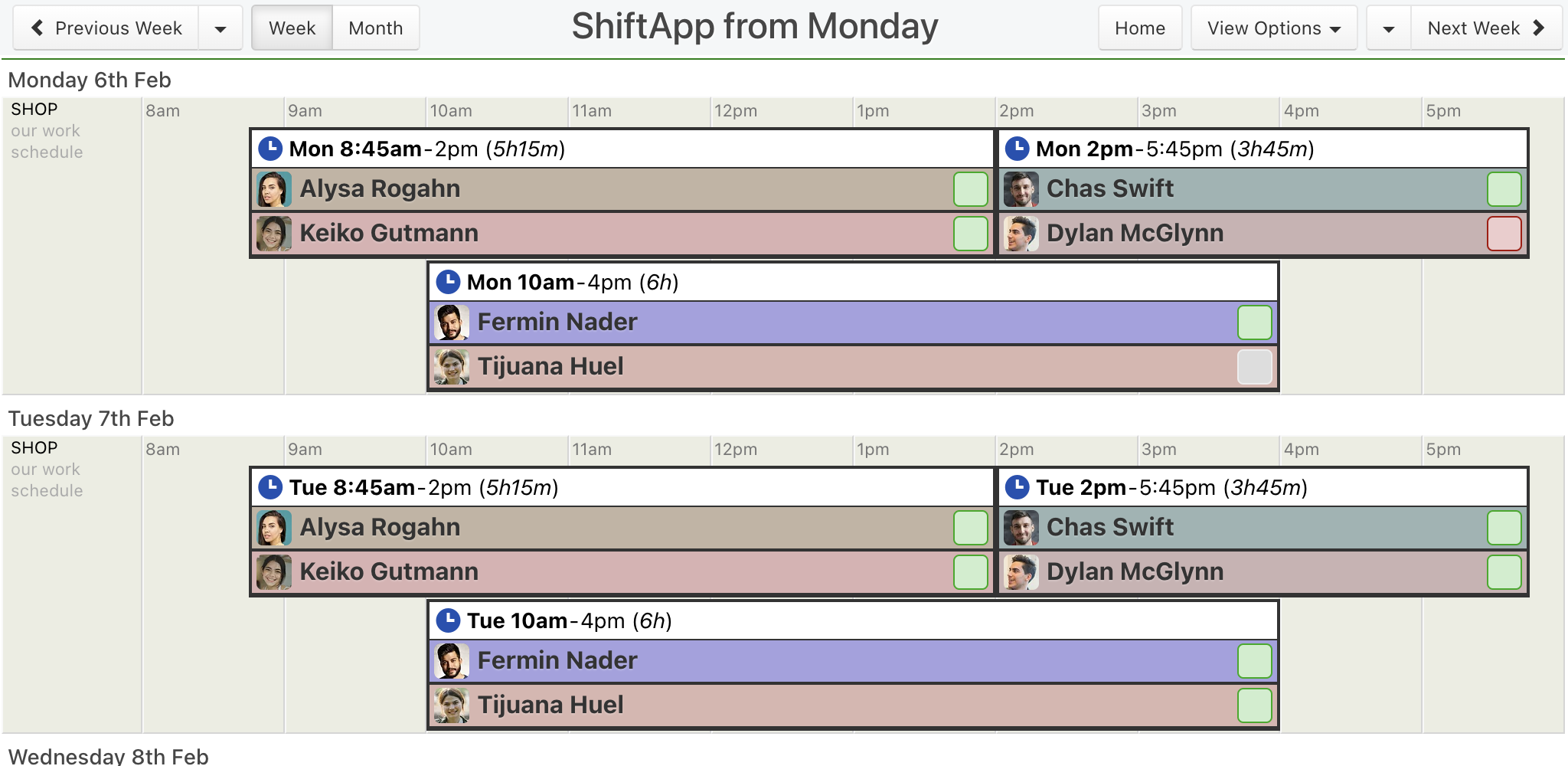Viewport: 1568px width, 766px height.
Task: Open Tue 2pm-5:45pm shift header
Action: click(1263, 487)
